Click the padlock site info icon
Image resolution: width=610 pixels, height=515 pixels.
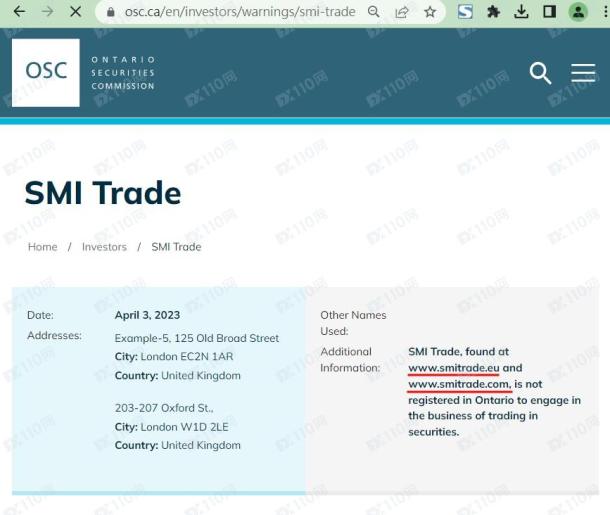pyautogui.click(x=110, y=12)
